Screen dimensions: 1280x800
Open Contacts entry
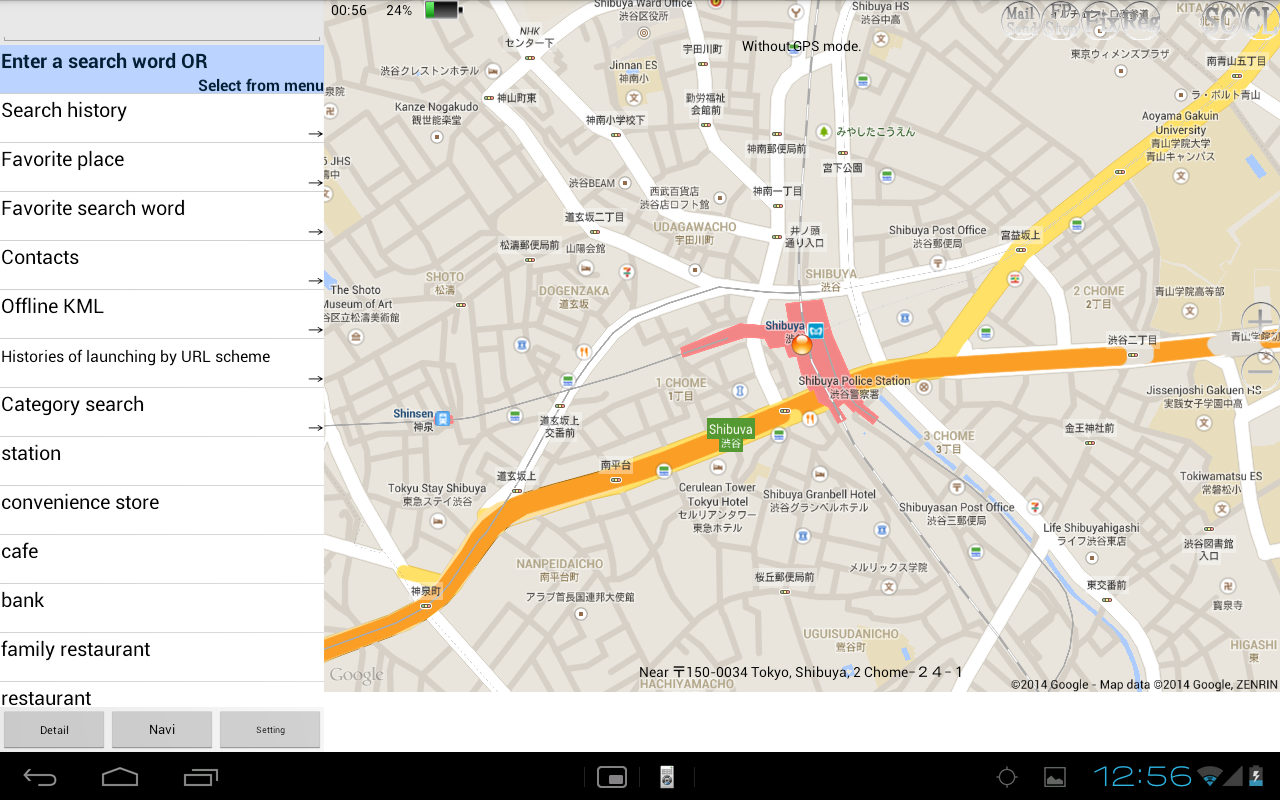(162, 265)
